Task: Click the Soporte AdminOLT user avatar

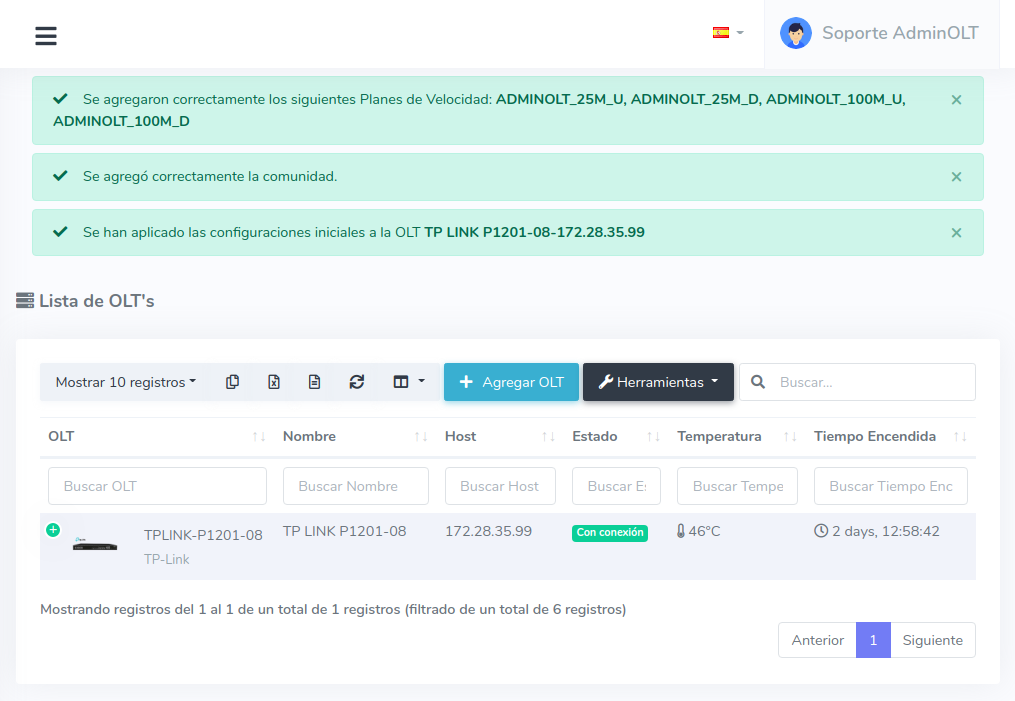Action: (x=796, y=33)
